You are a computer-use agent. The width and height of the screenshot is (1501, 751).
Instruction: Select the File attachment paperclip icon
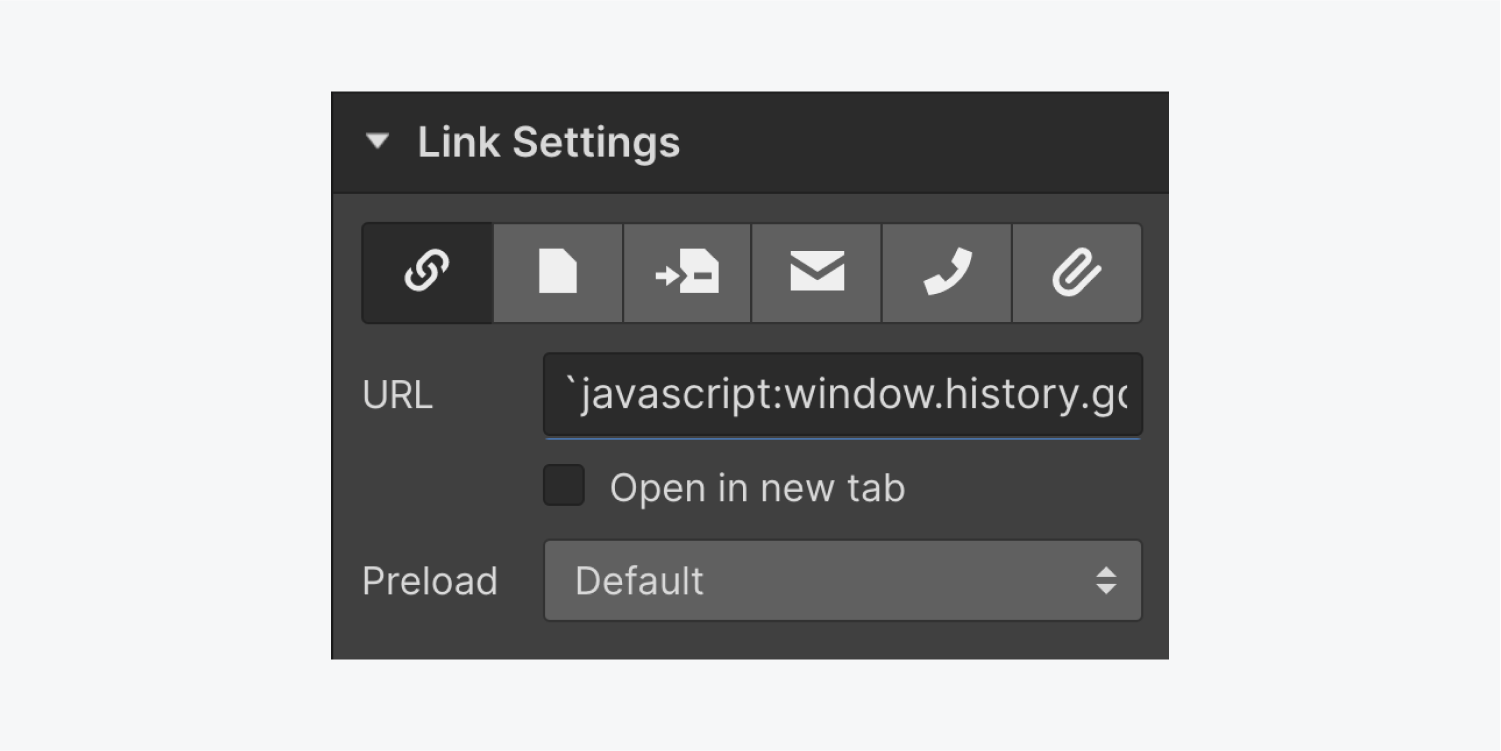[1077, 273]
